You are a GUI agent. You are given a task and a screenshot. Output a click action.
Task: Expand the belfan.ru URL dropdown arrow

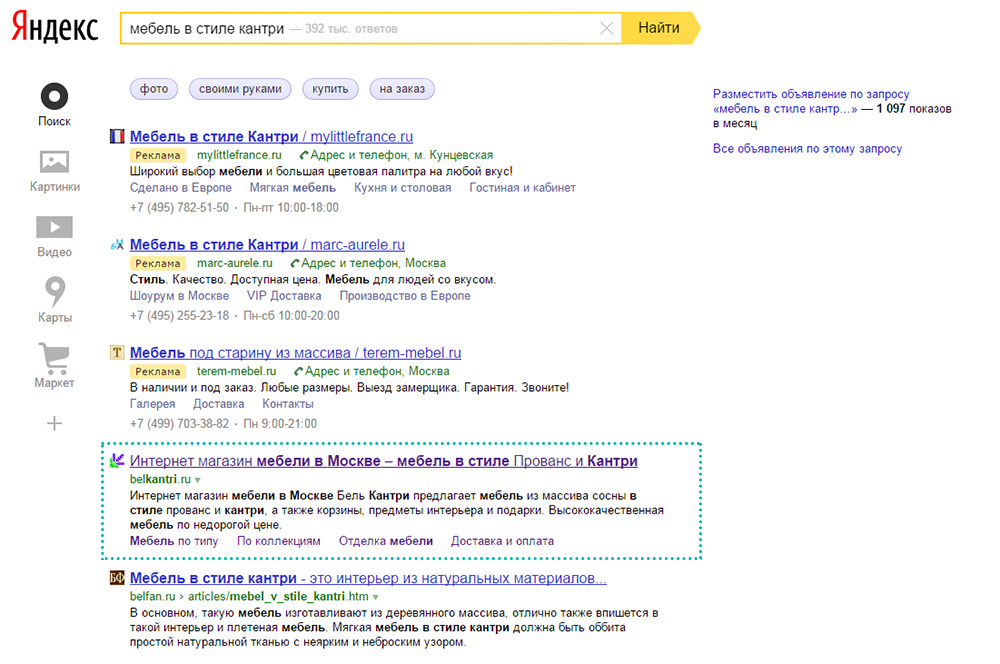[376, 597]
